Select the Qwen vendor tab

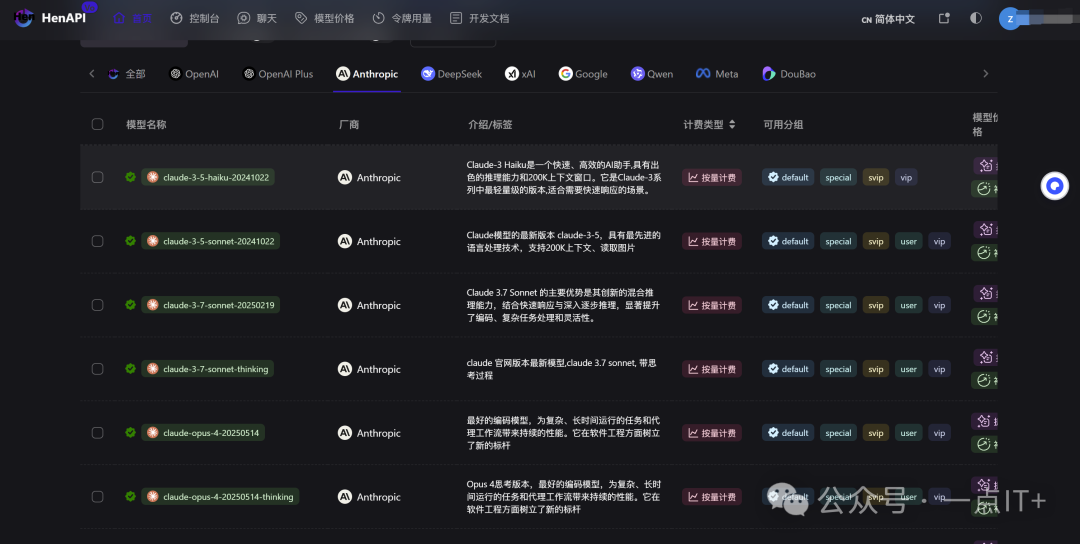[652, 74]
